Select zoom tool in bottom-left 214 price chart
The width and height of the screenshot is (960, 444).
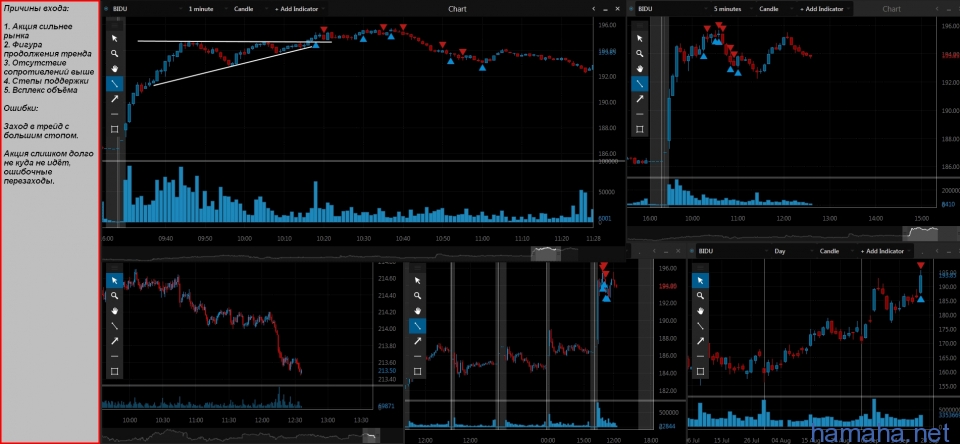114,295
